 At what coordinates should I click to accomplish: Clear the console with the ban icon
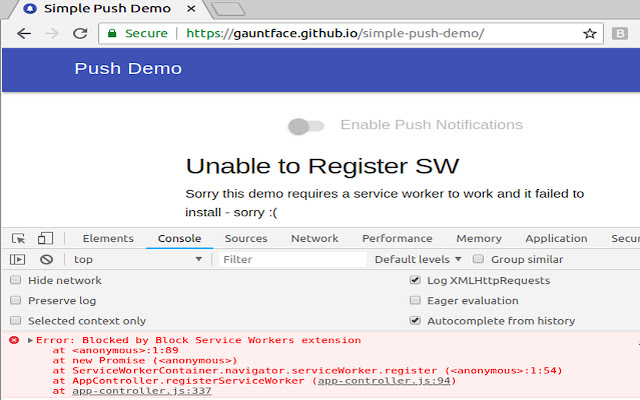(x=47, y=259)
